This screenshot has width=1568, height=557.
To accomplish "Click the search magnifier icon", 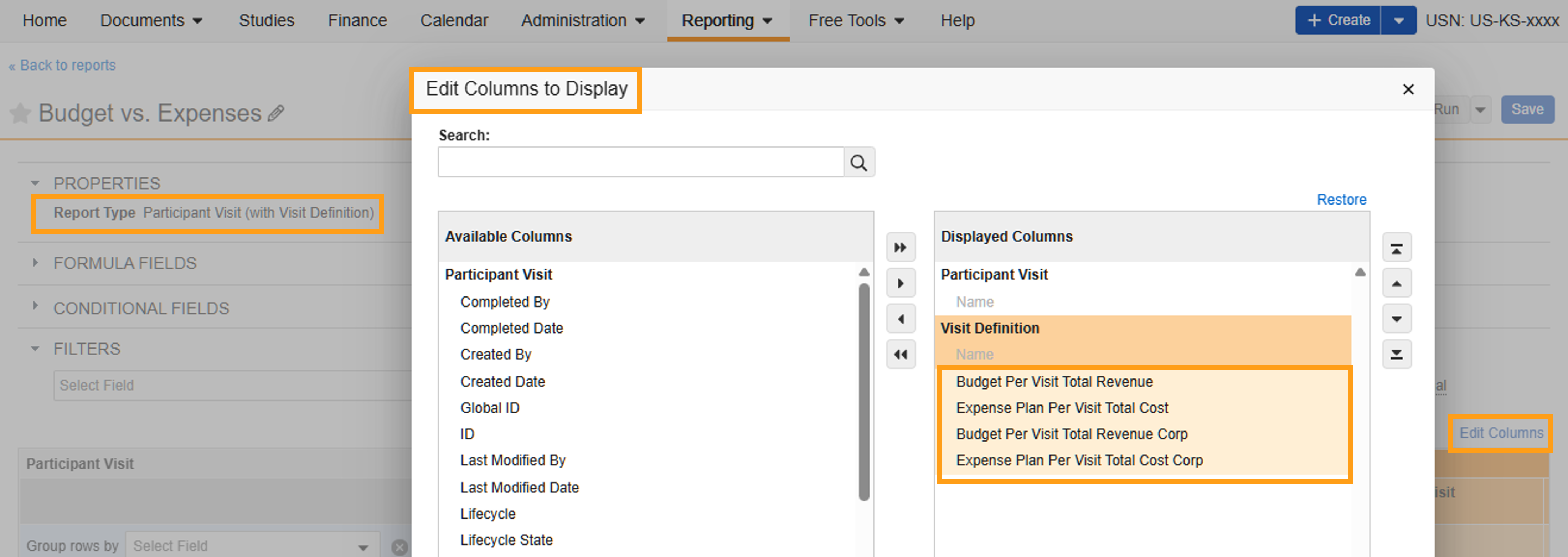I will coord(858,163).
